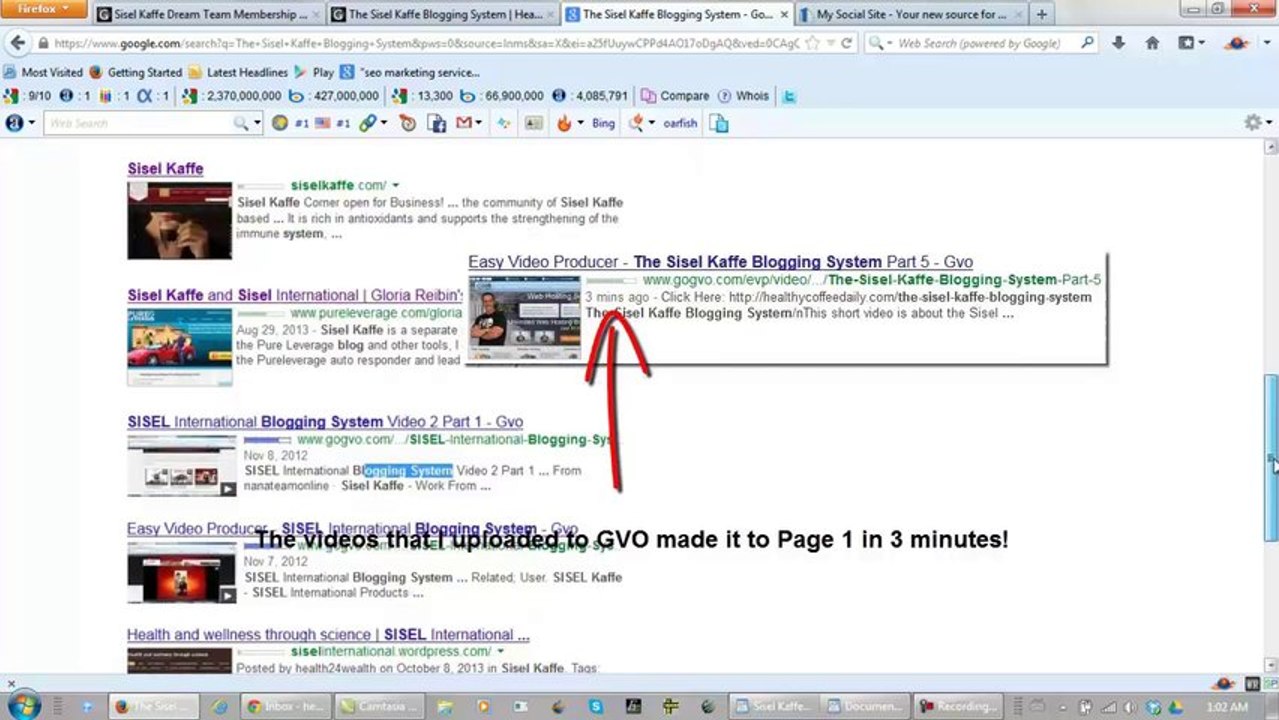Screen dimensions: 1279x720
Task: Click the Gmail icon in toolbar
Action: pyautogui.click(x=464, y=123)
